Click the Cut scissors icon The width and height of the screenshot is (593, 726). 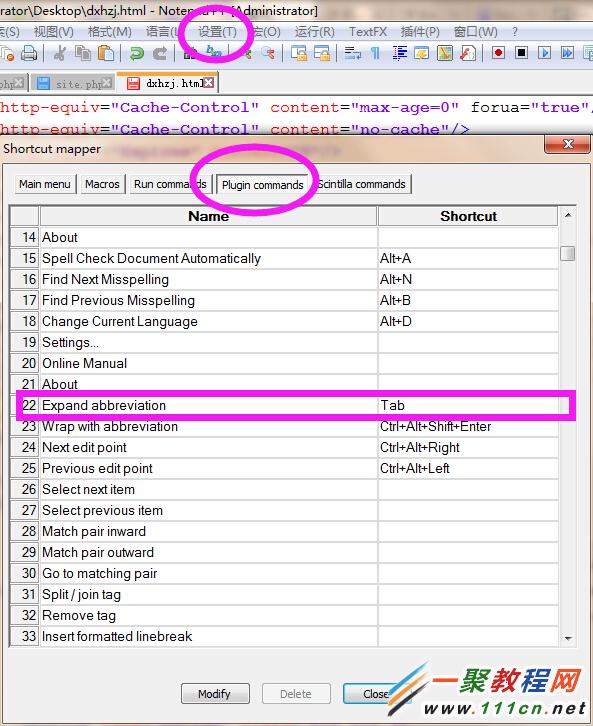click(59, 53)
